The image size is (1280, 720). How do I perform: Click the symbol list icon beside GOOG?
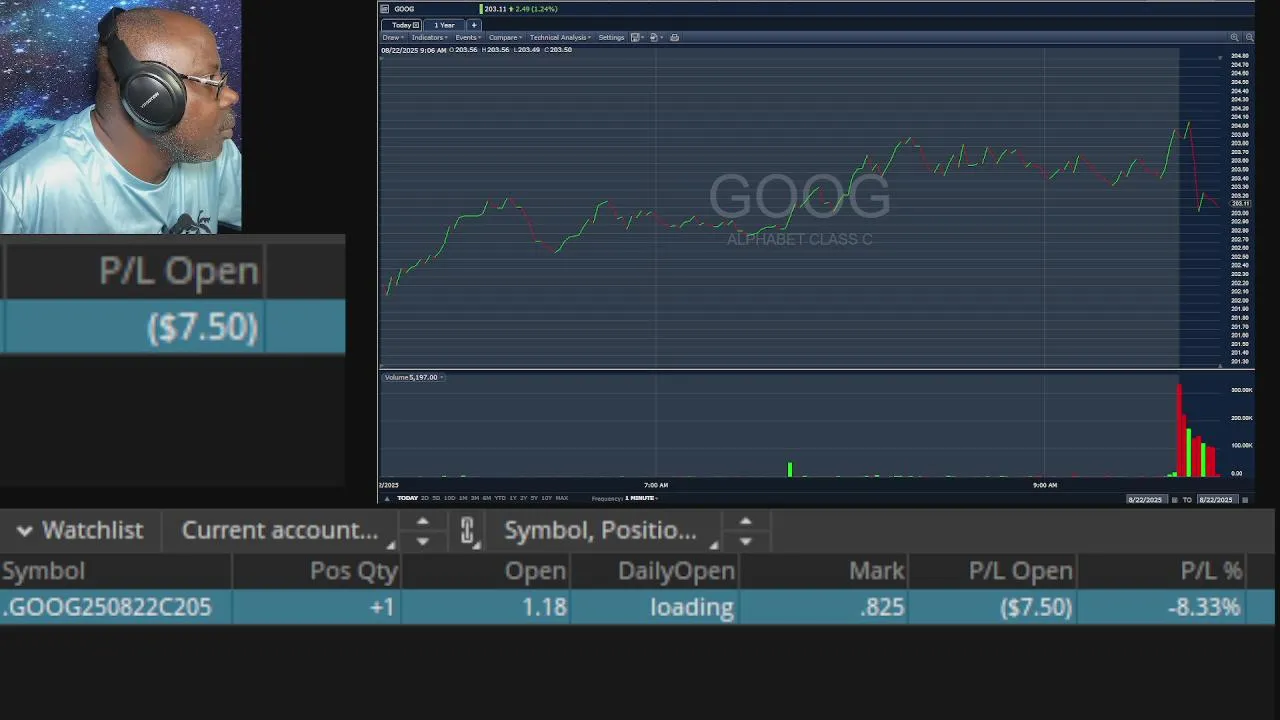coord(384,9)
